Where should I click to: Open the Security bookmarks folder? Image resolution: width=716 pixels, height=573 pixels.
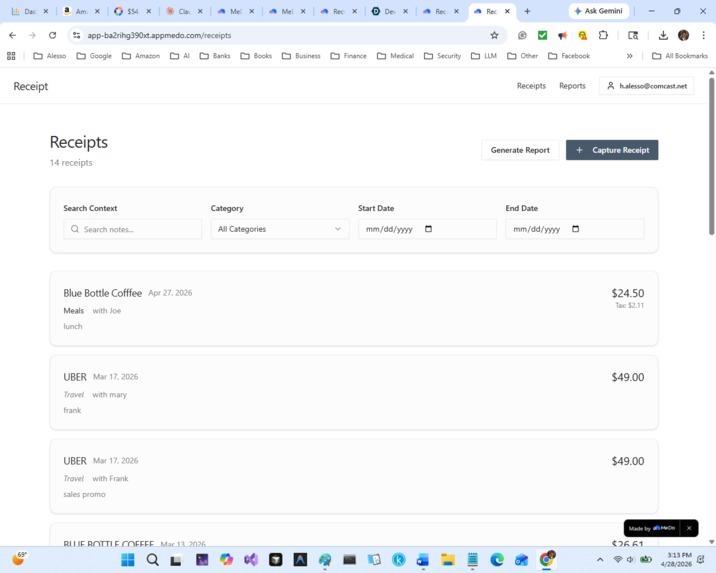tap(442, 56)
